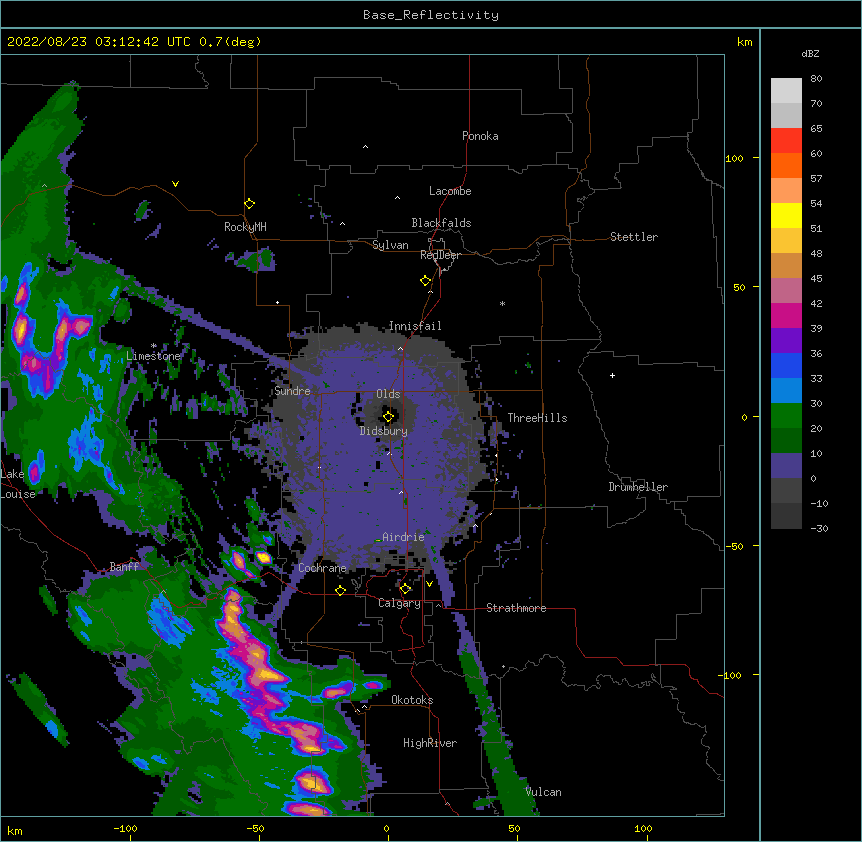
Task: Click the Sundre town label
Action: point(292,391)
